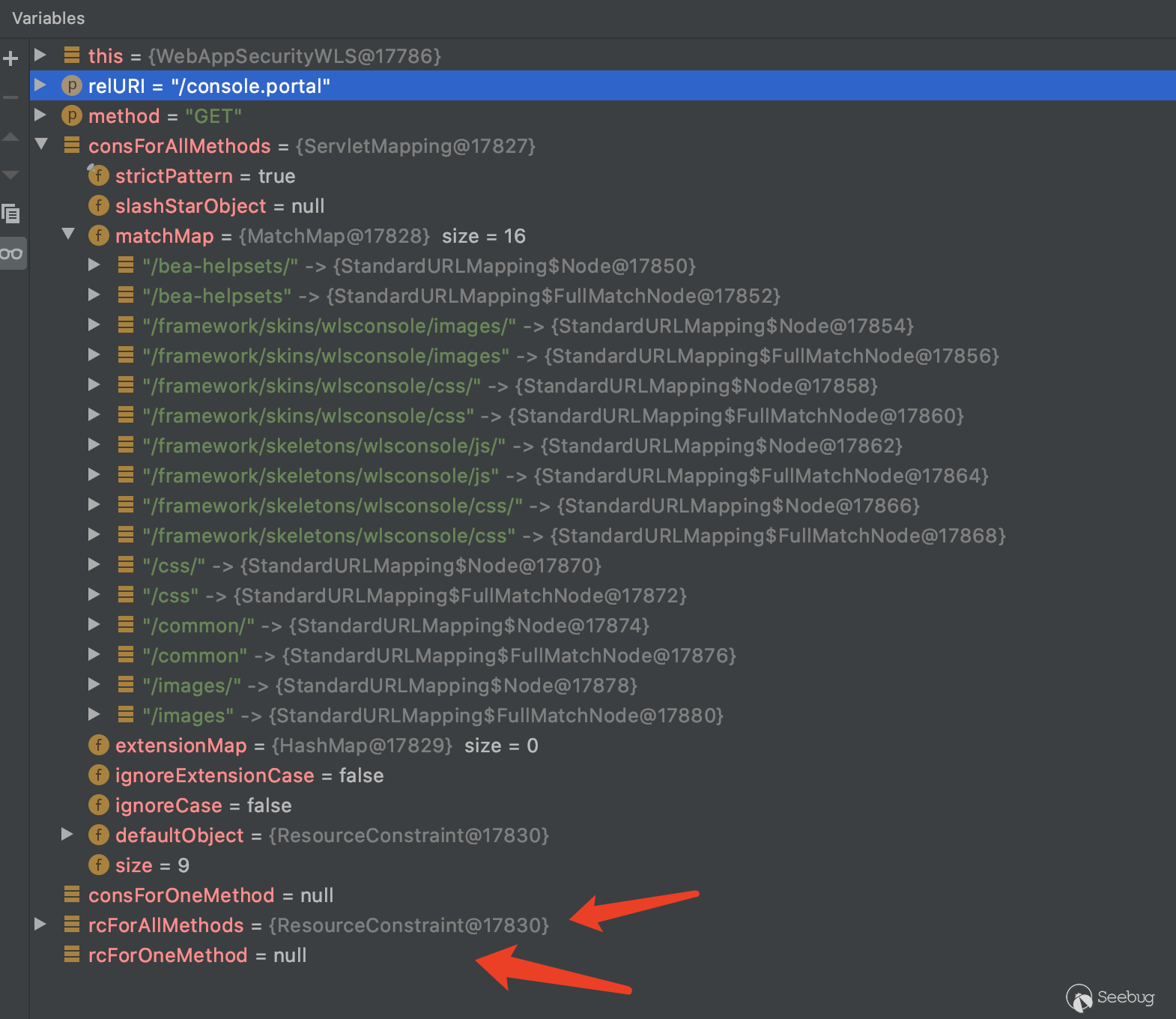This screenshot has width=1176, height=1019.
Task: Expand the "/bea-helpsets/" map entry
Action: pos(94,264)
